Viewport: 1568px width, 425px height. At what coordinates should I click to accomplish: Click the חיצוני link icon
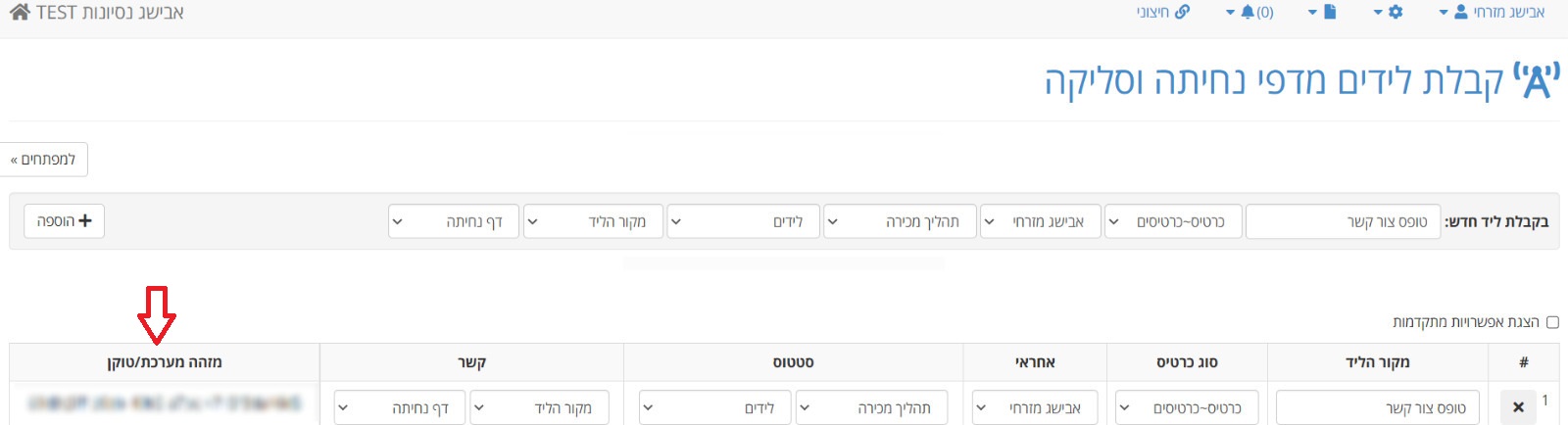[x=1182, y=12]
